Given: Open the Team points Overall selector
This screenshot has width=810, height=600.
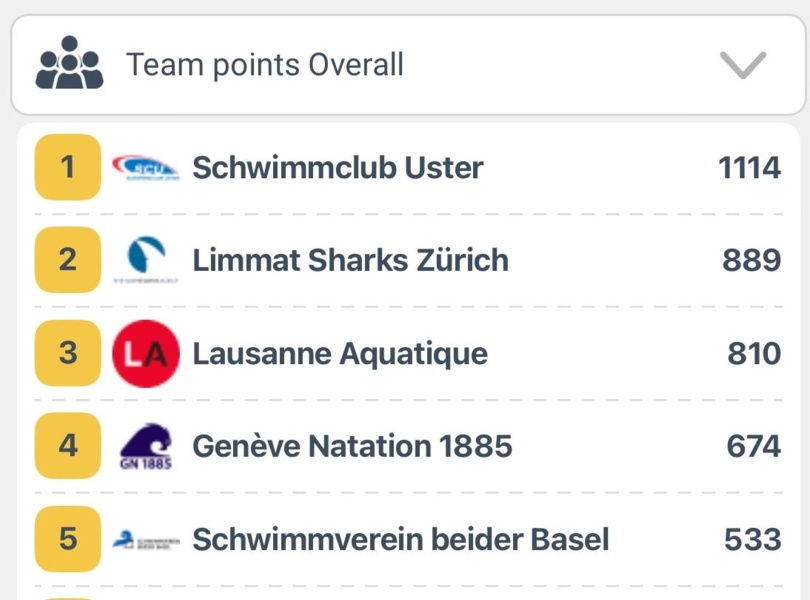Looking at the screenshot, I should click(265, 66).
